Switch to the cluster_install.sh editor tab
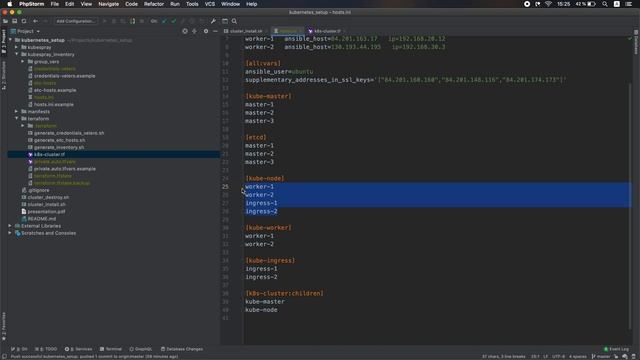The width and height of the screenshot is (640, 360). coord(246,31)
